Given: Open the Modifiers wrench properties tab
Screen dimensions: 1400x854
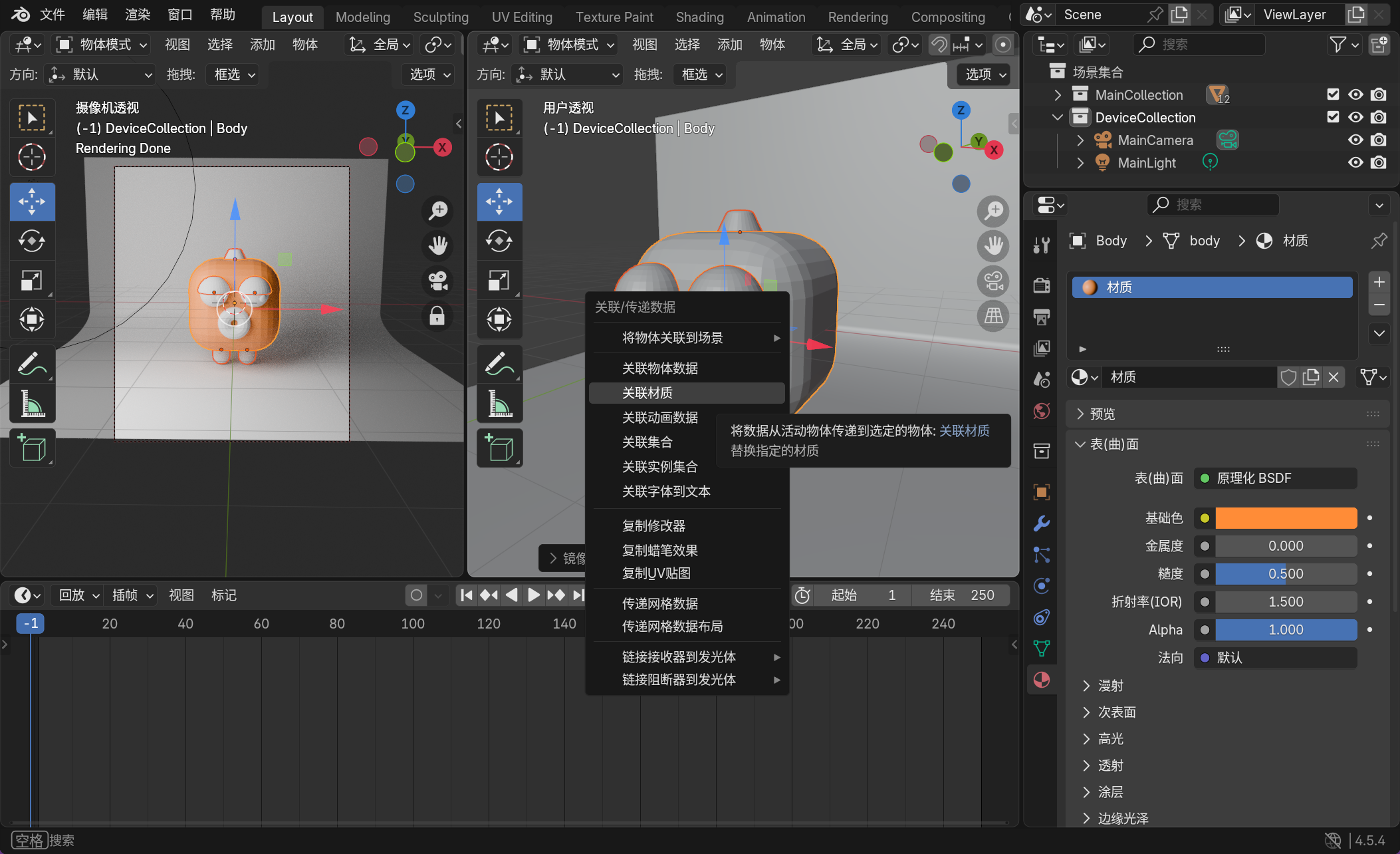Looking at the screenshot, I should click(x=1042, y=523).
